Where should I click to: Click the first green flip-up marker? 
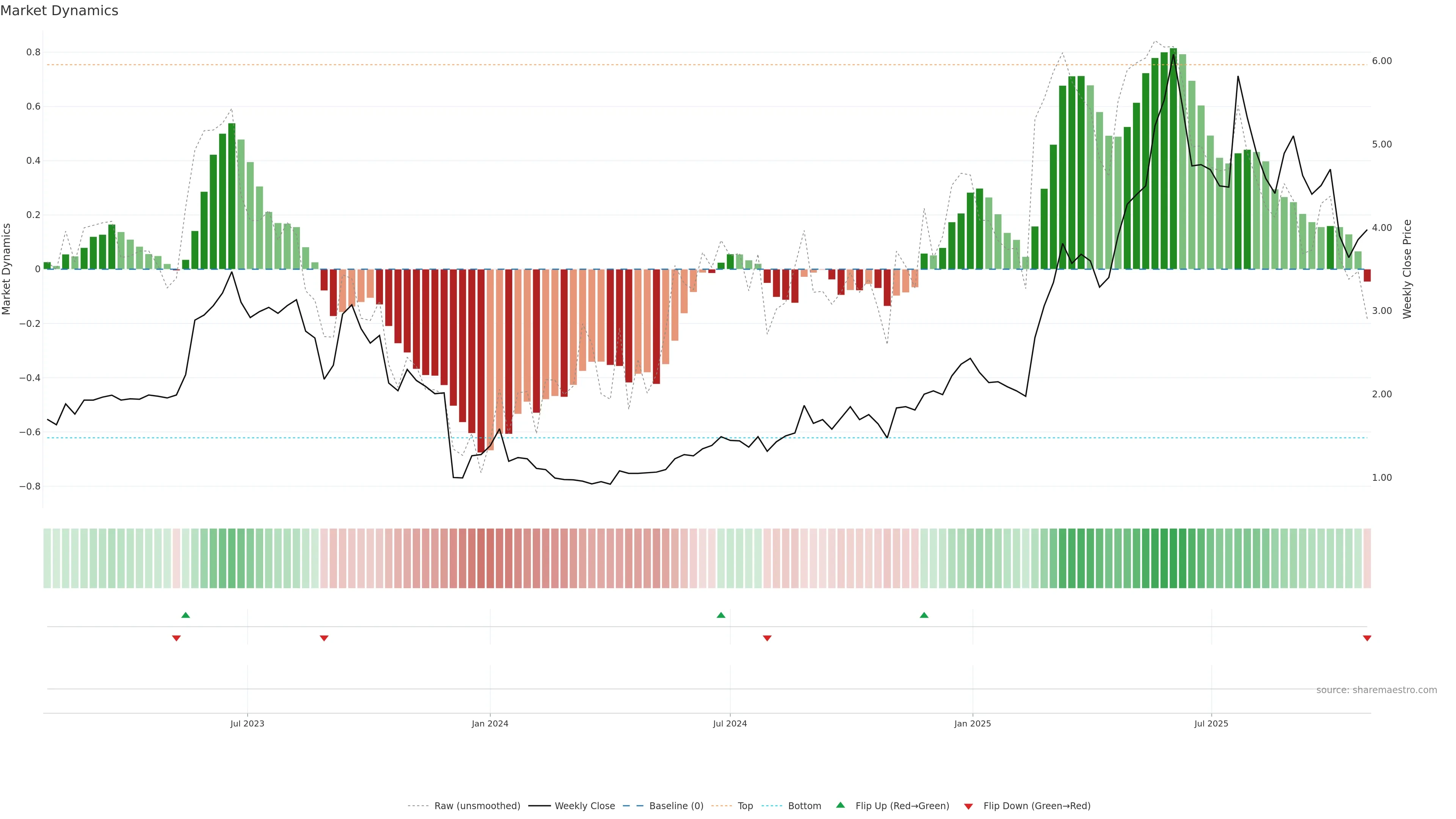click(185, 615)
